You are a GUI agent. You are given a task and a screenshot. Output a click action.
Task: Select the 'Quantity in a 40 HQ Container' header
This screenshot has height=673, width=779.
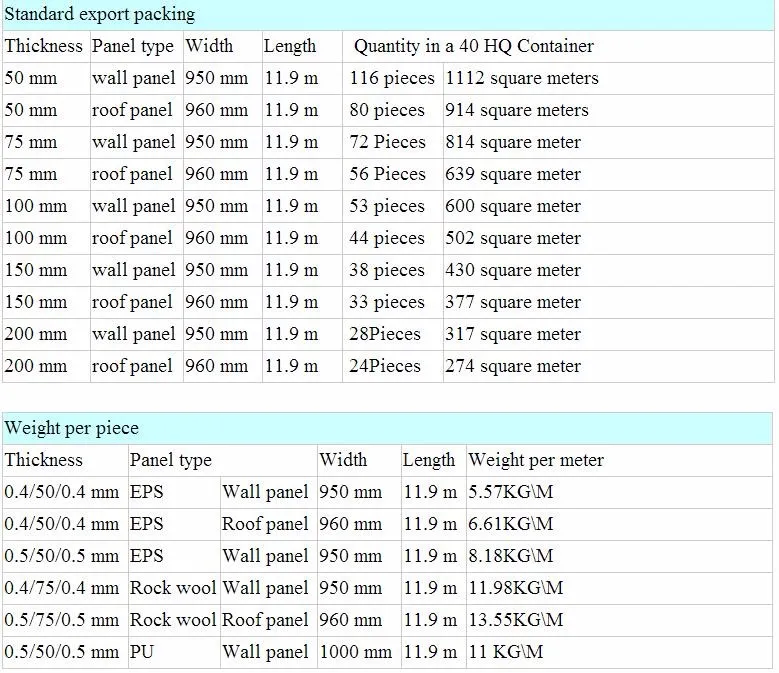(x=473, y=46)
